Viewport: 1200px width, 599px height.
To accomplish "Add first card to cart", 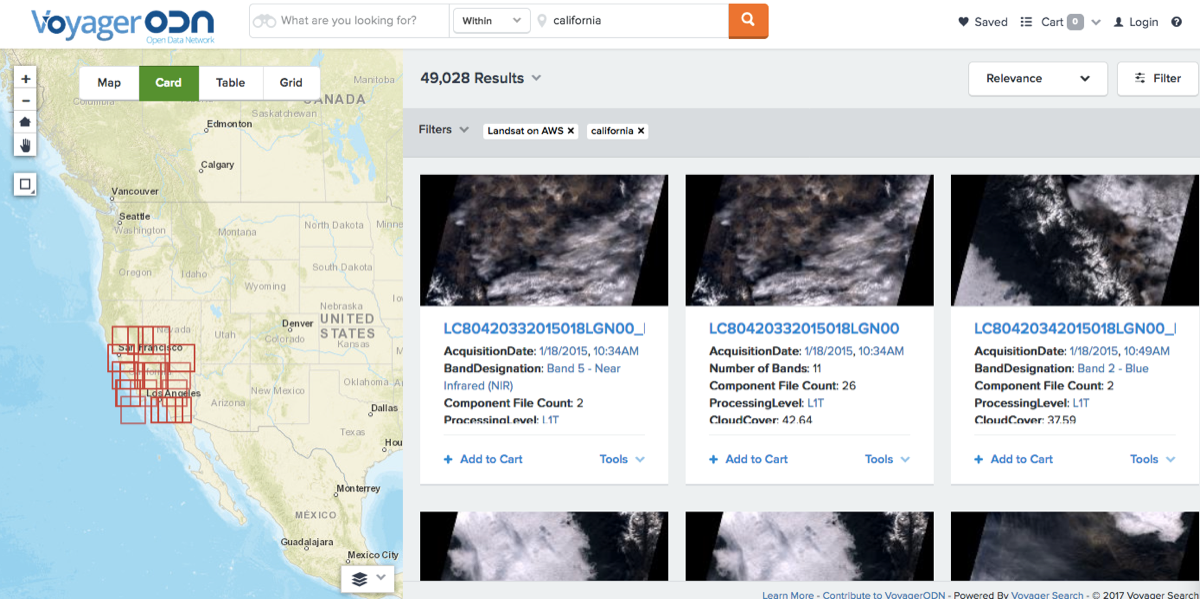I will pos(483,459).
